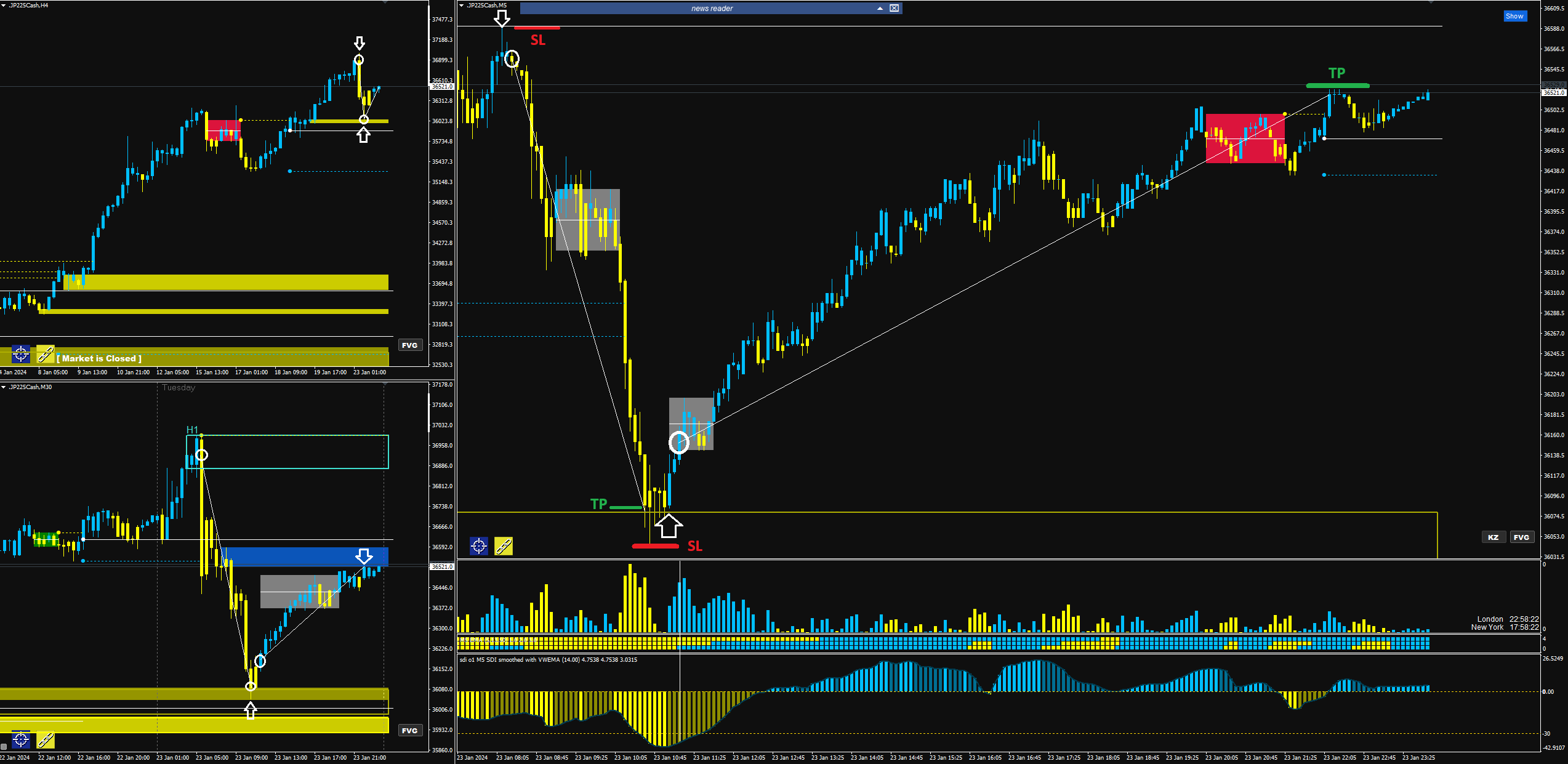Close the news reader panel
The height and width of the screenshot is (764, 1568).
pos(894,8)
